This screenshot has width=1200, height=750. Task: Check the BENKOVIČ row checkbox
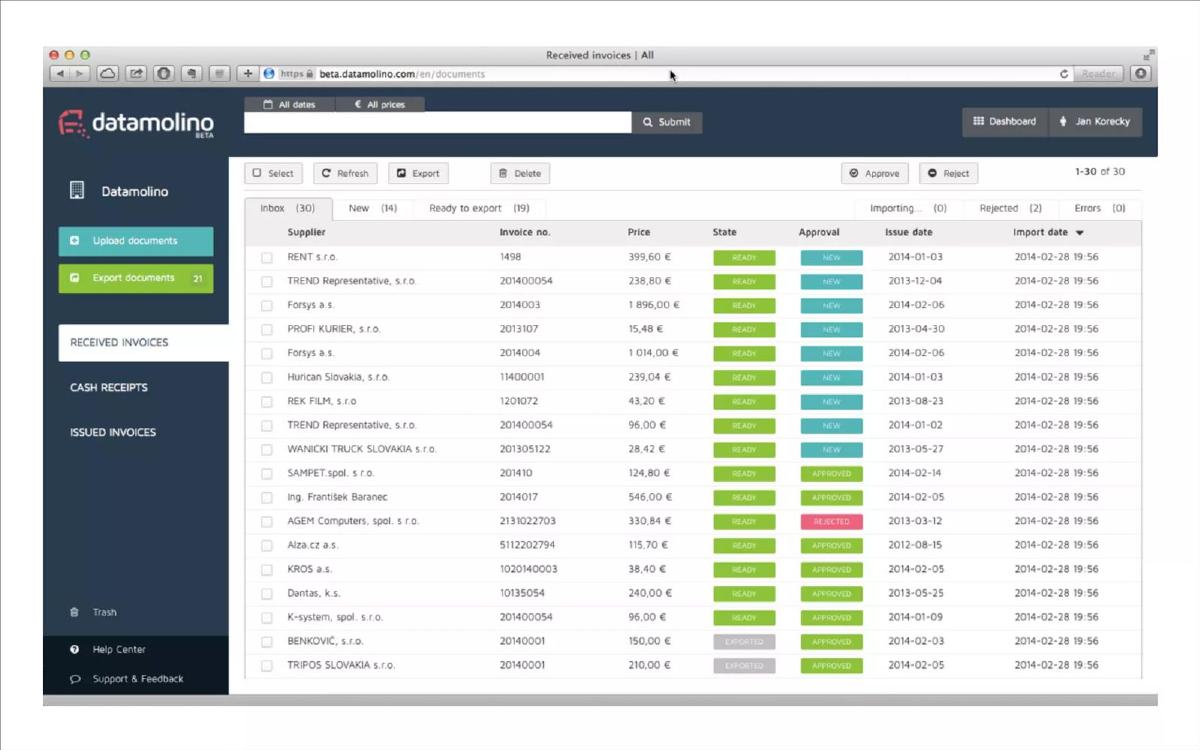(267, 642)
